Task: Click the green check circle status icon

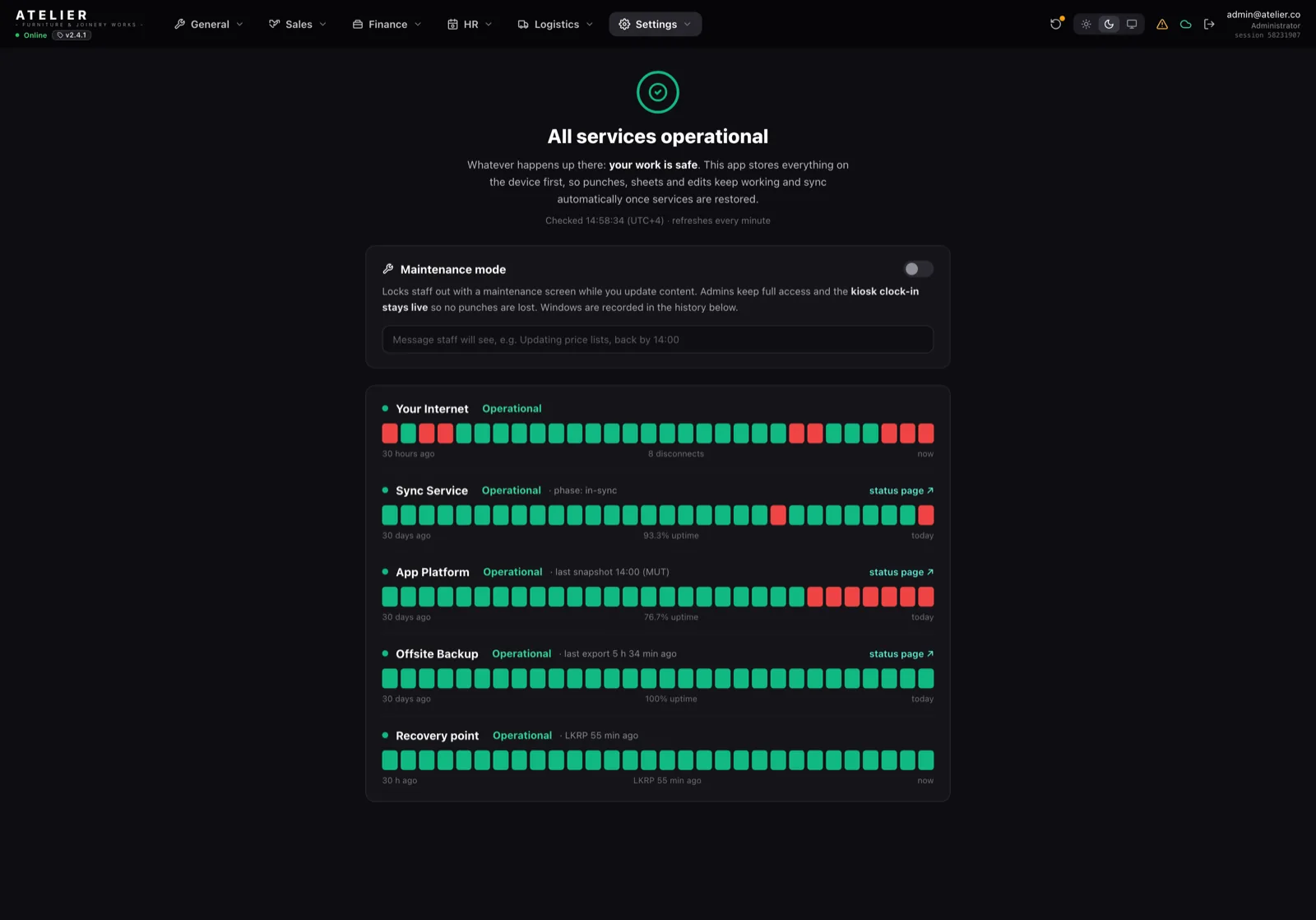Action: click(x=658, y=92)
